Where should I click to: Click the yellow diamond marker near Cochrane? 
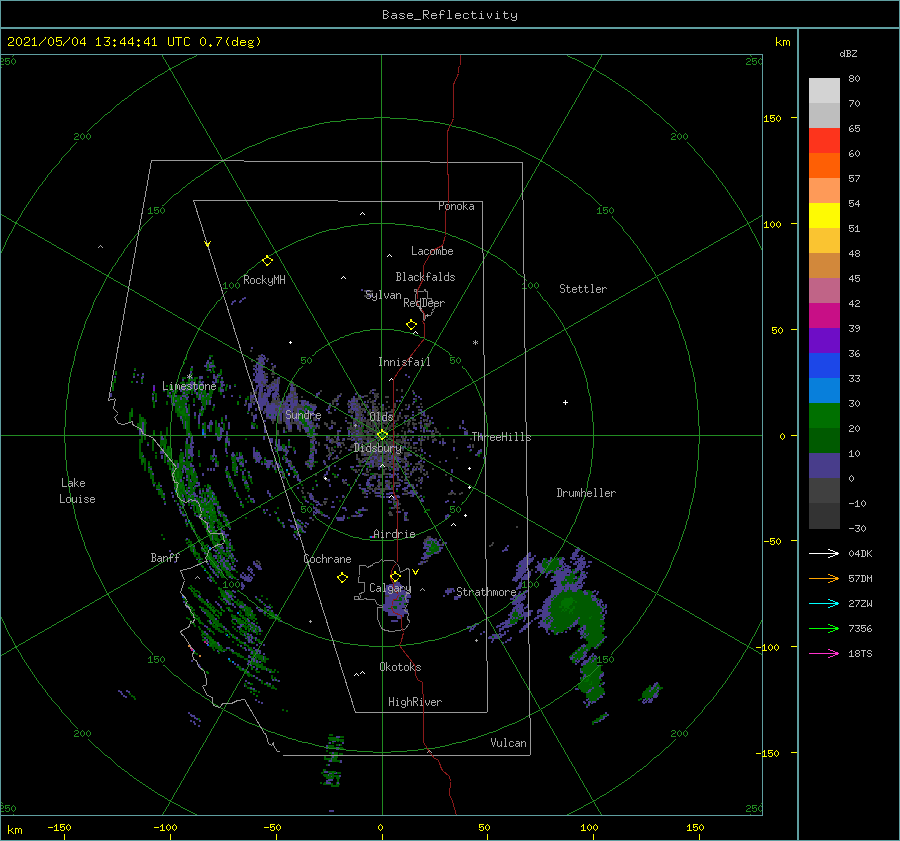click(x=342, y=578)
